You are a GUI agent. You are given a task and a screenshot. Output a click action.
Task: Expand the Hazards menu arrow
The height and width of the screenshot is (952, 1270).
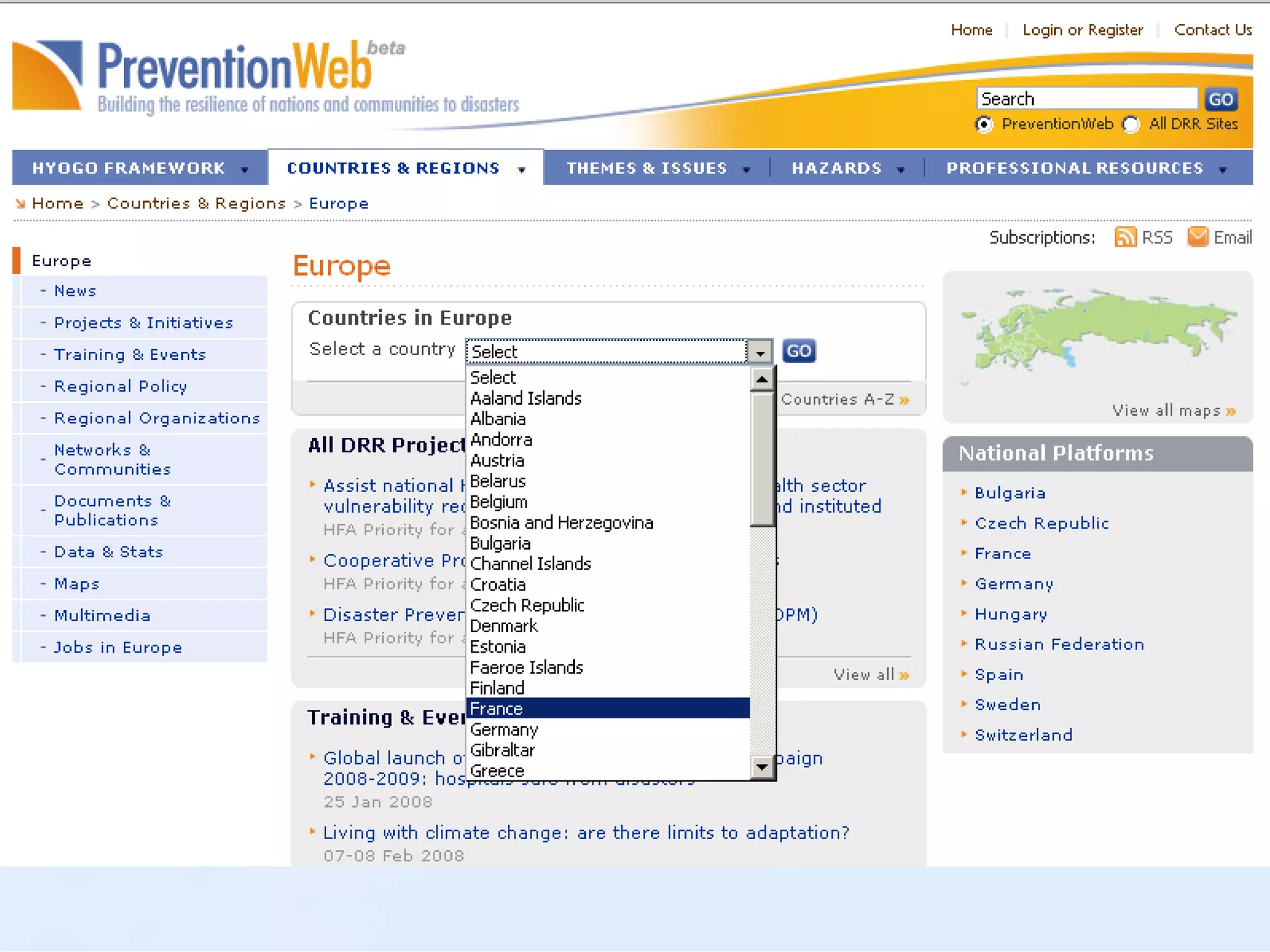tap(901, 170)
